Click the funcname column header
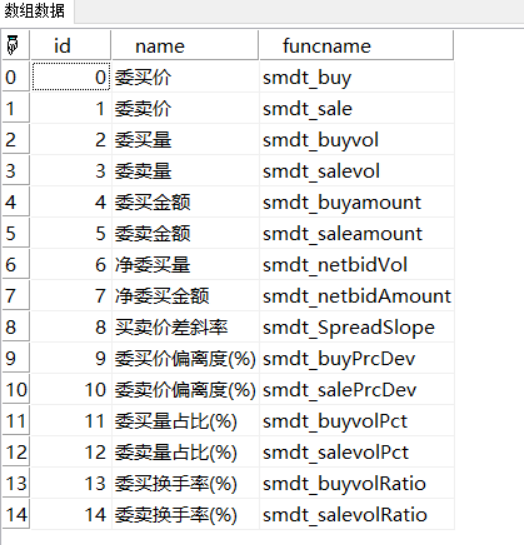Viewport: 524px width, 545px height. [x=356, y=46]
